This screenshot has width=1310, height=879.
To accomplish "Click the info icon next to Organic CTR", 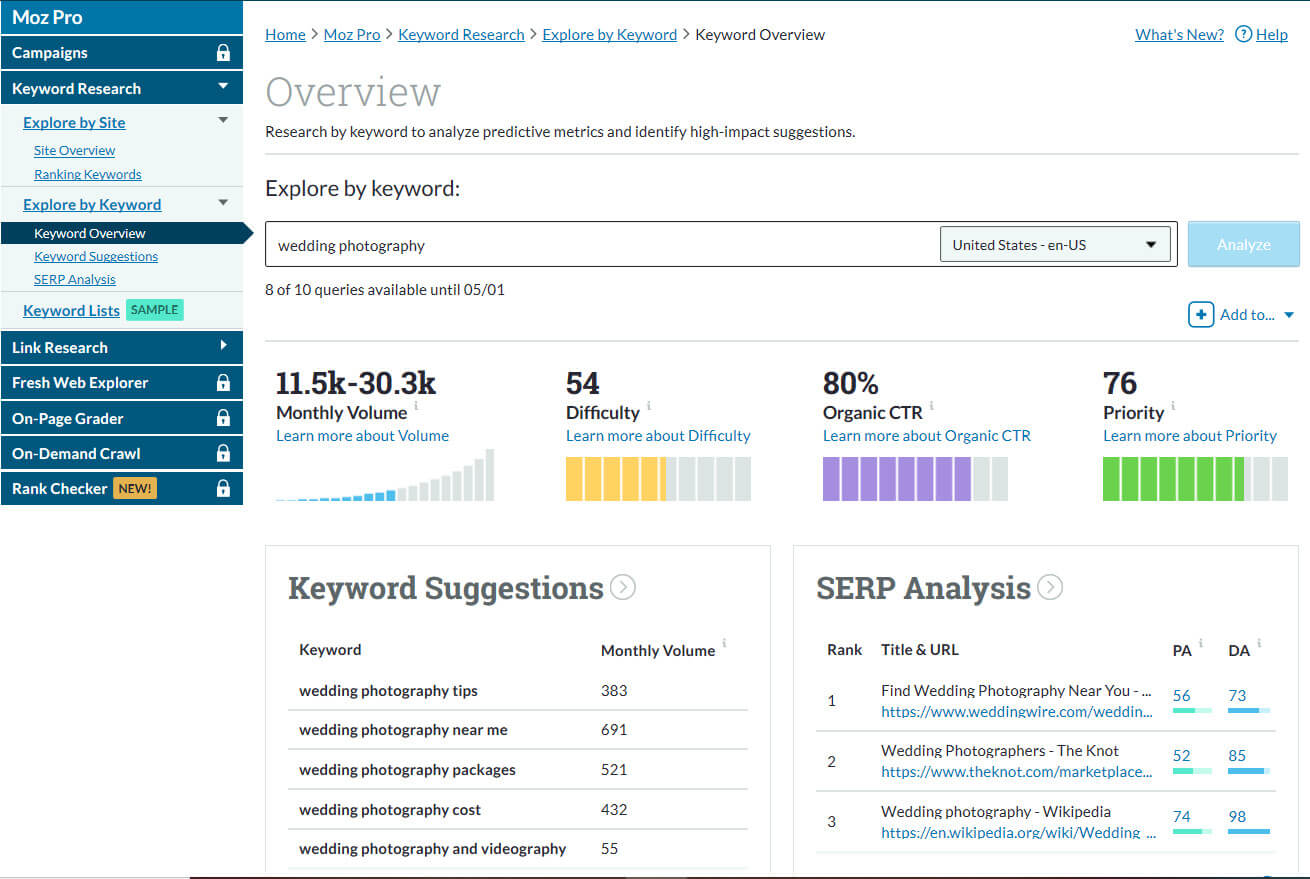I will [931, 406].
